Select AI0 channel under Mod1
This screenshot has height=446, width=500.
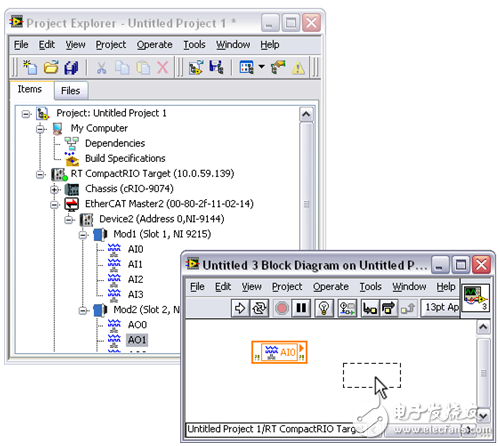pos(135,249)
